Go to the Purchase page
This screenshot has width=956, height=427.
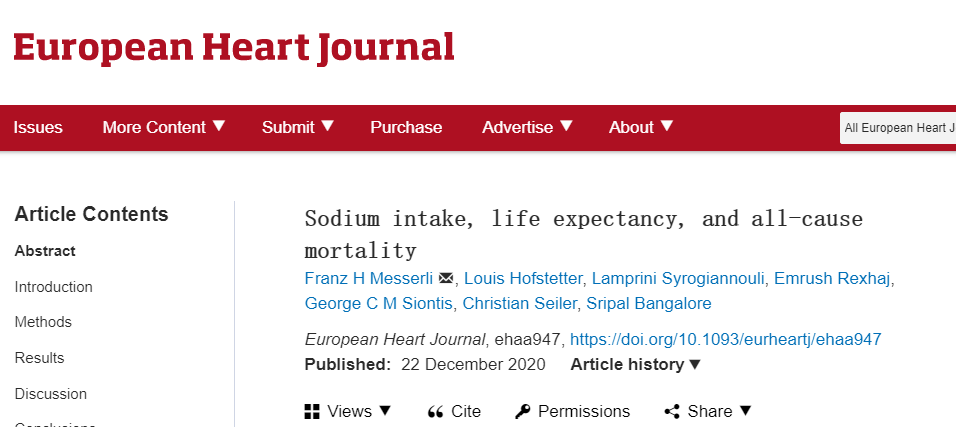(x=406, y=127)
